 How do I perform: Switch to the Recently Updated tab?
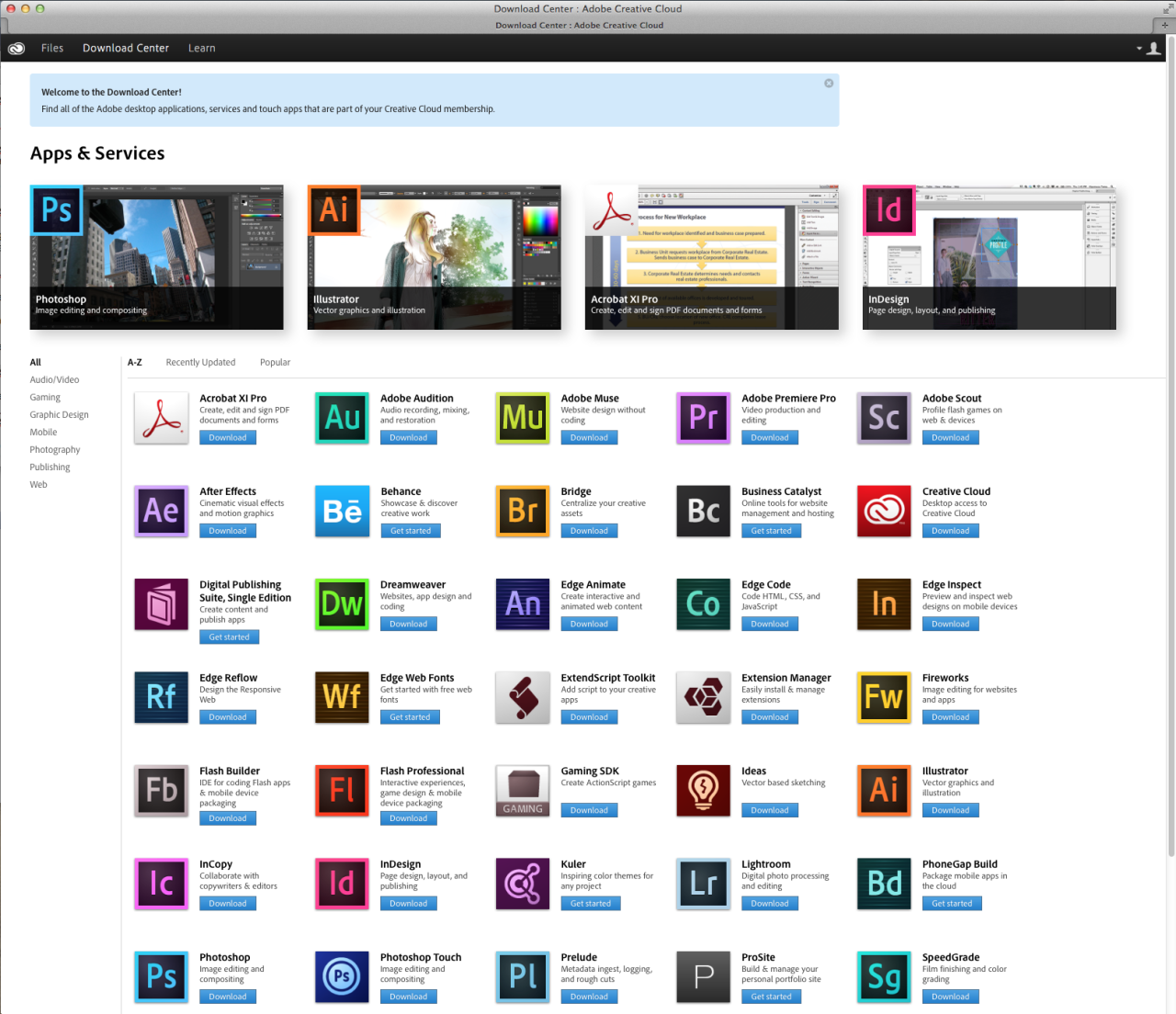(200, 362)
